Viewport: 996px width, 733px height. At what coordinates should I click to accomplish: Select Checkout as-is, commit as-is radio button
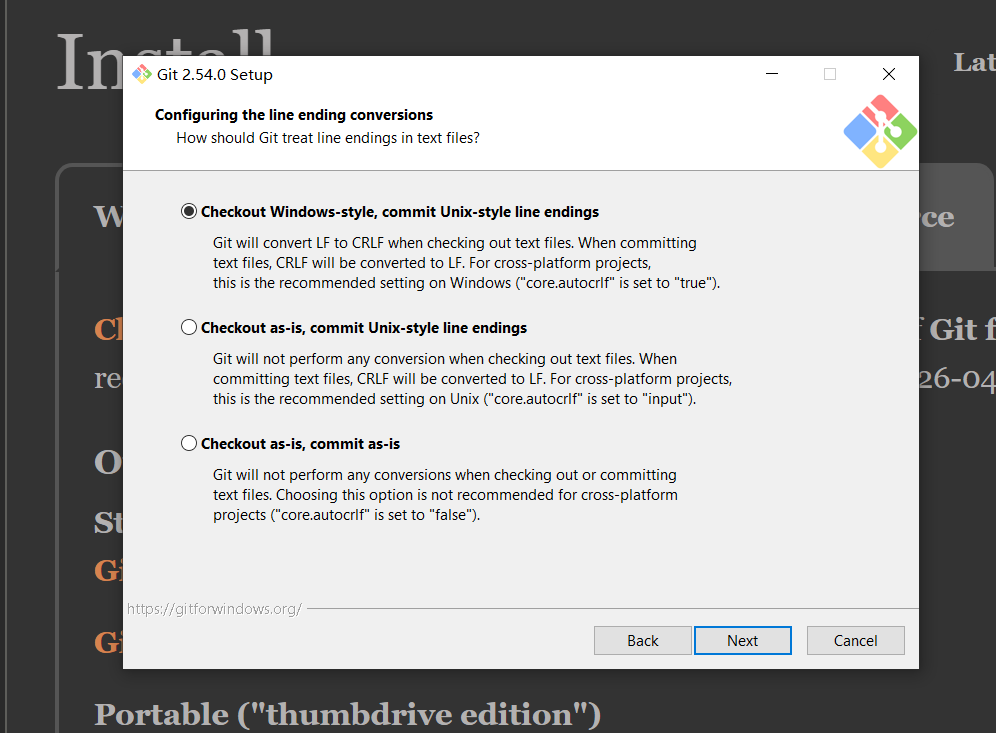[x=189, y=443]
